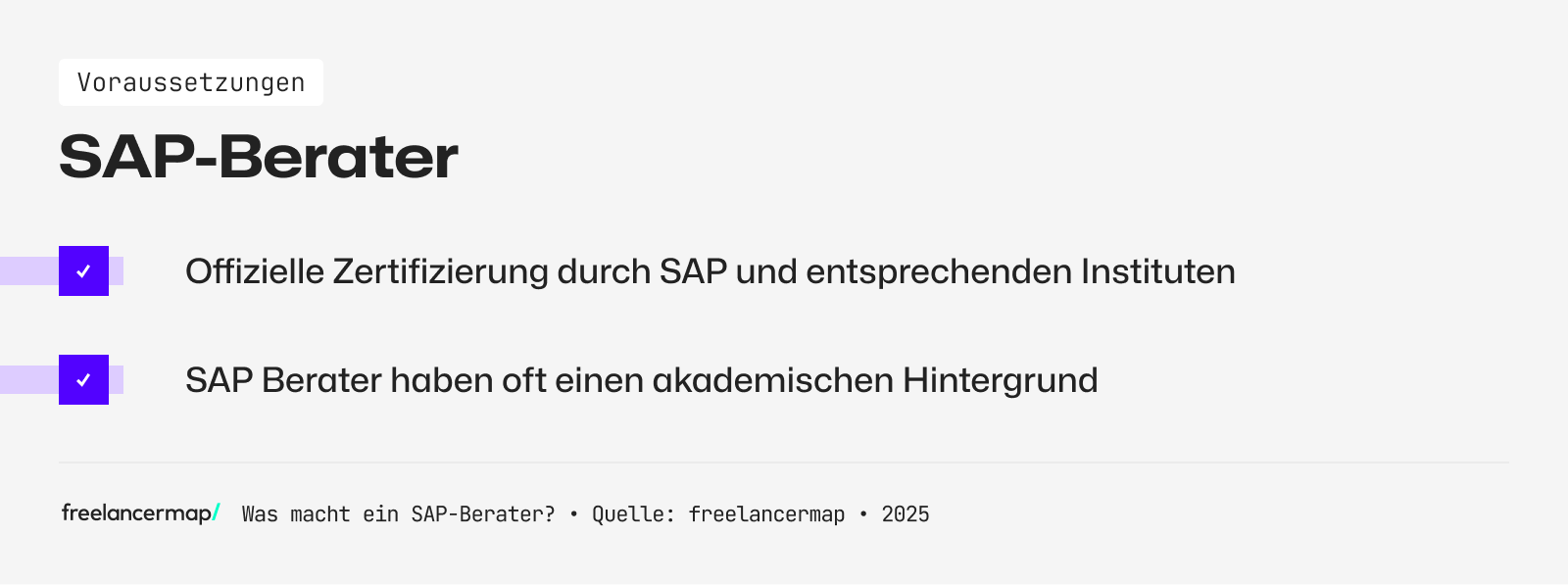Click the year 2025 in the footer
The height and width of the screenshot is (585, 1568).
point(906,514)
